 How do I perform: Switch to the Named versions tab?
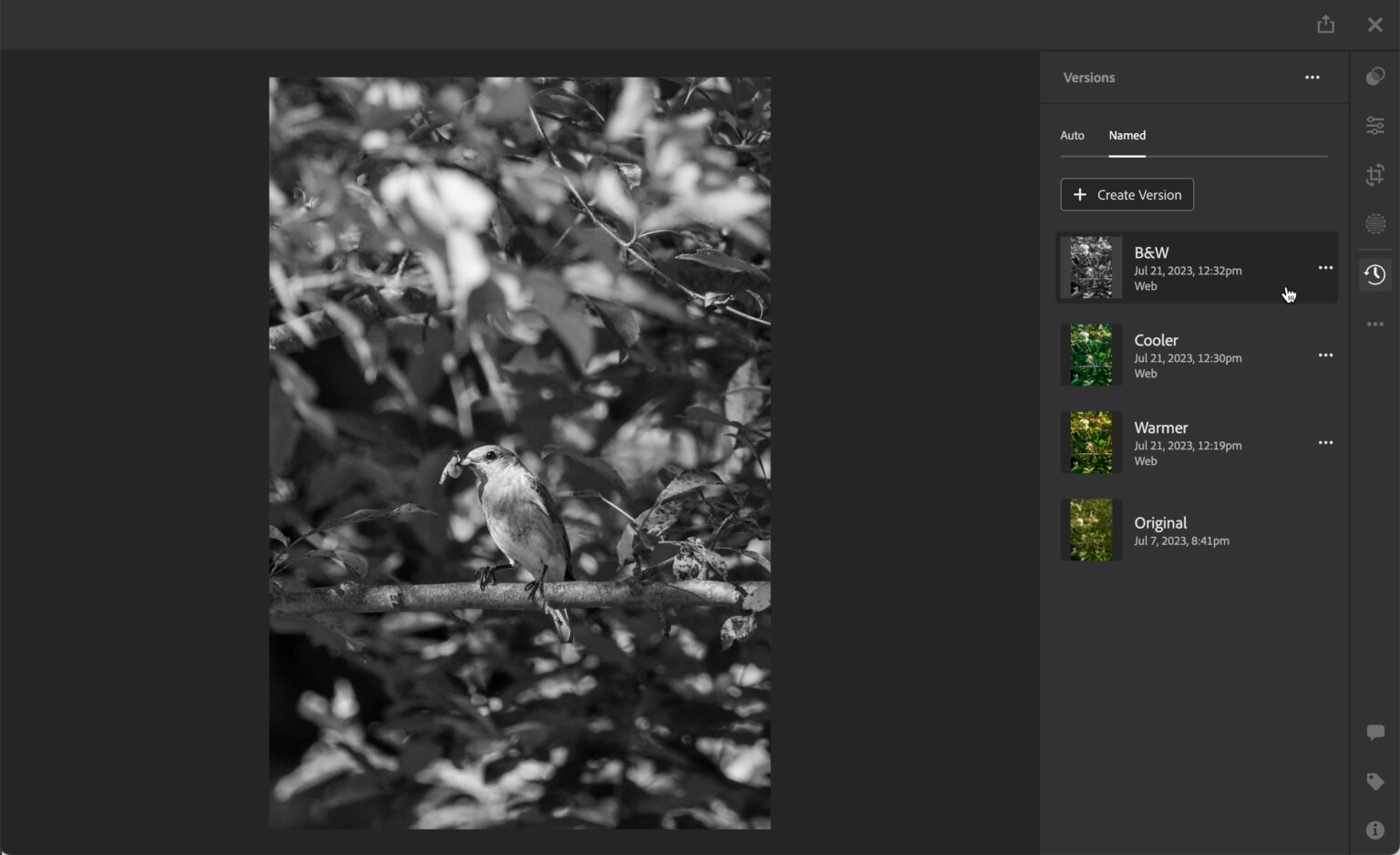(1127, 135)
